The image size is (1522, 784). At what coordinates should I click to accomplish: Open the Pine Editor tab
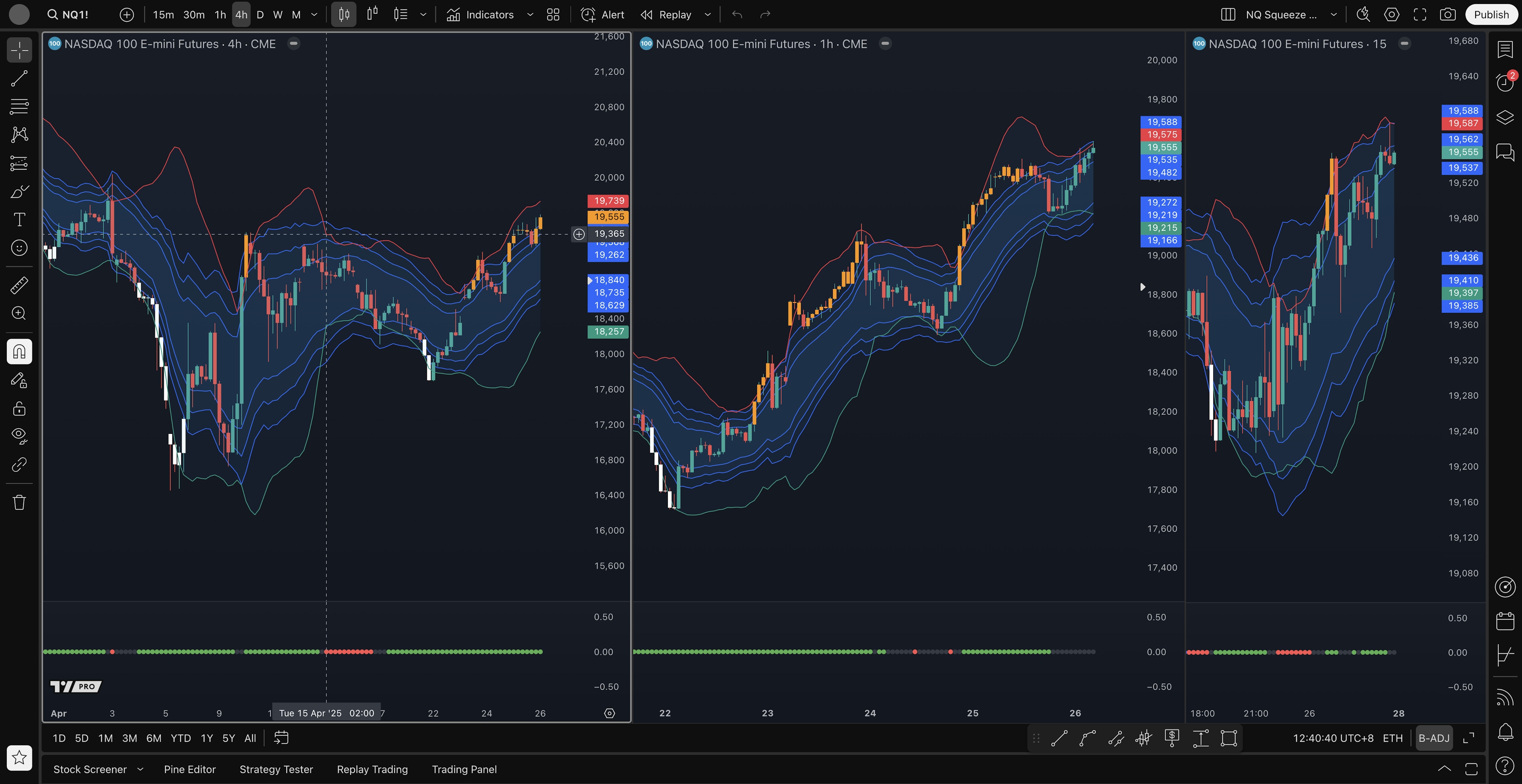click(x=190, y=769)
